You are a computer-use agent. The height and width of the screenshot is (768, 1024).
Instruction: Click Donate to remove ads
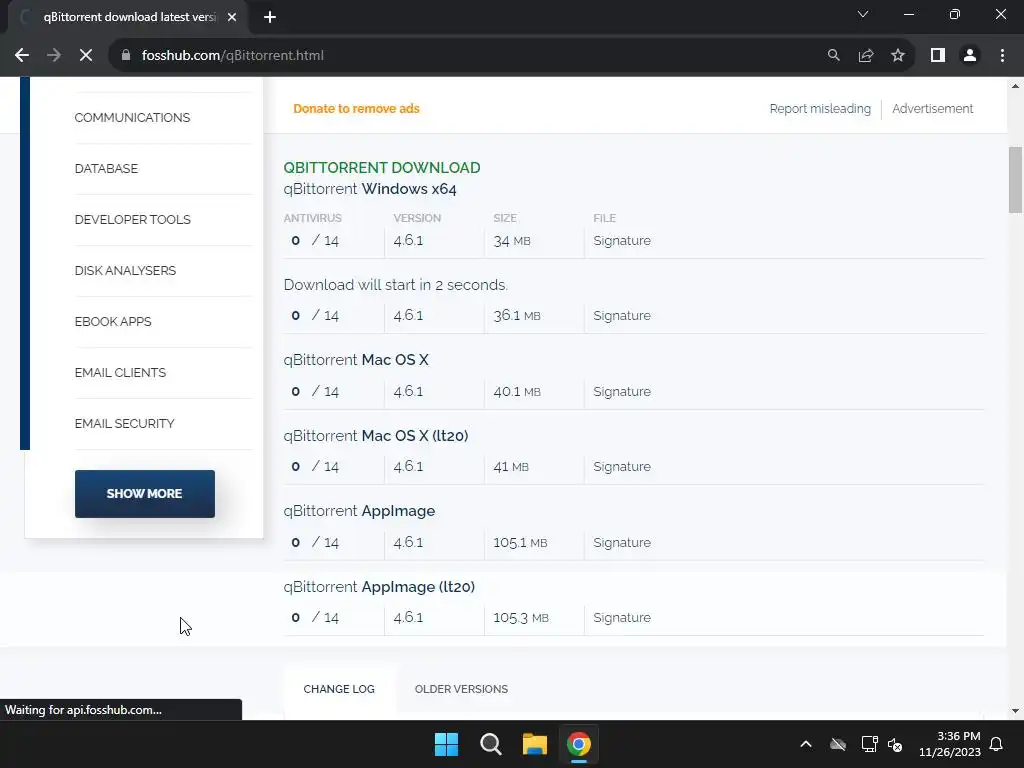(357, 108)
